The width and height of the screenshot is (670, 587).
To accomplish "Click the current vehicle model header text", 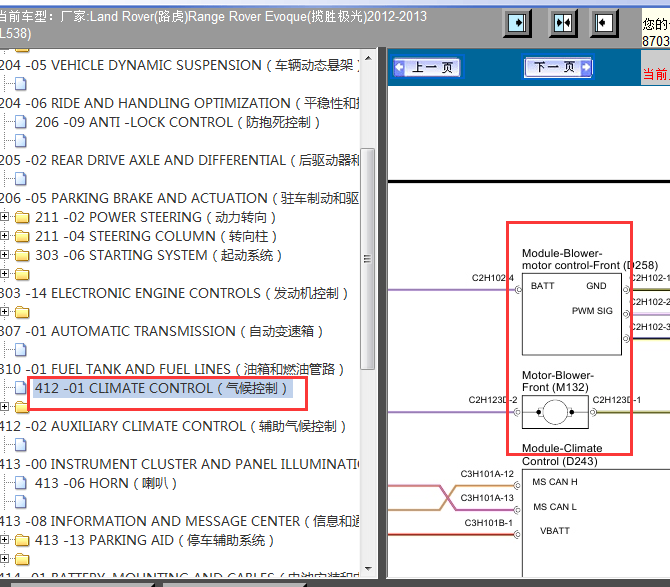I will point(213,25).
